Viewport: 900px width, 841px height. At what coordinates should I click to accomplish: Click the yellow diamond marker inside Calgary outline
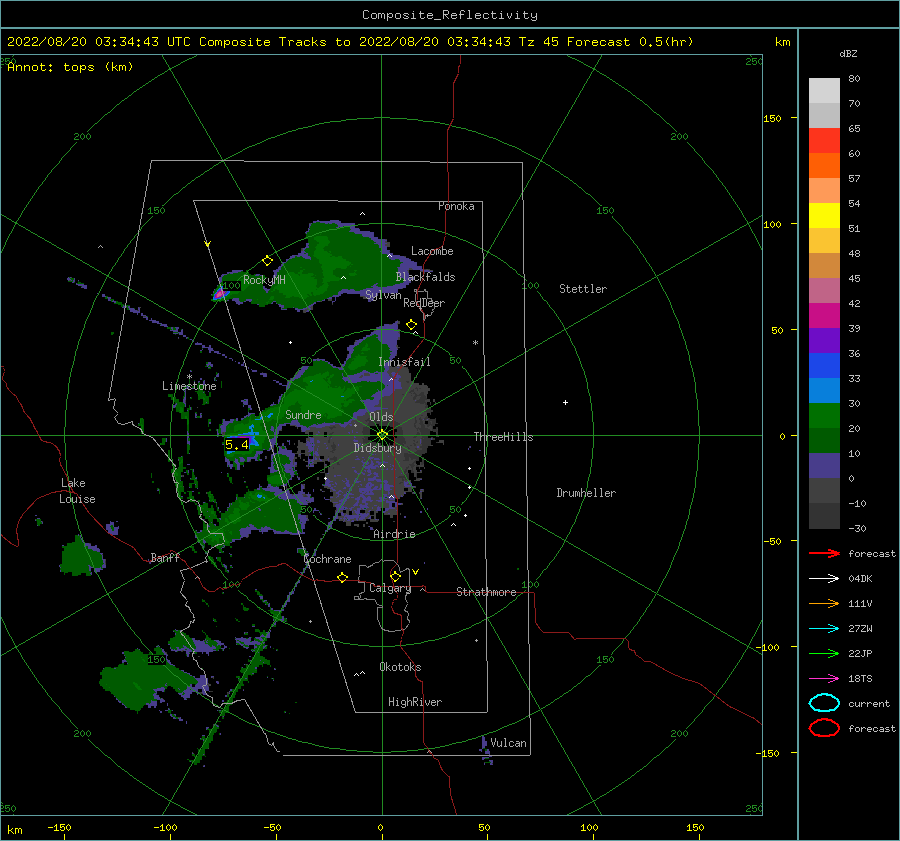(395, 576)
